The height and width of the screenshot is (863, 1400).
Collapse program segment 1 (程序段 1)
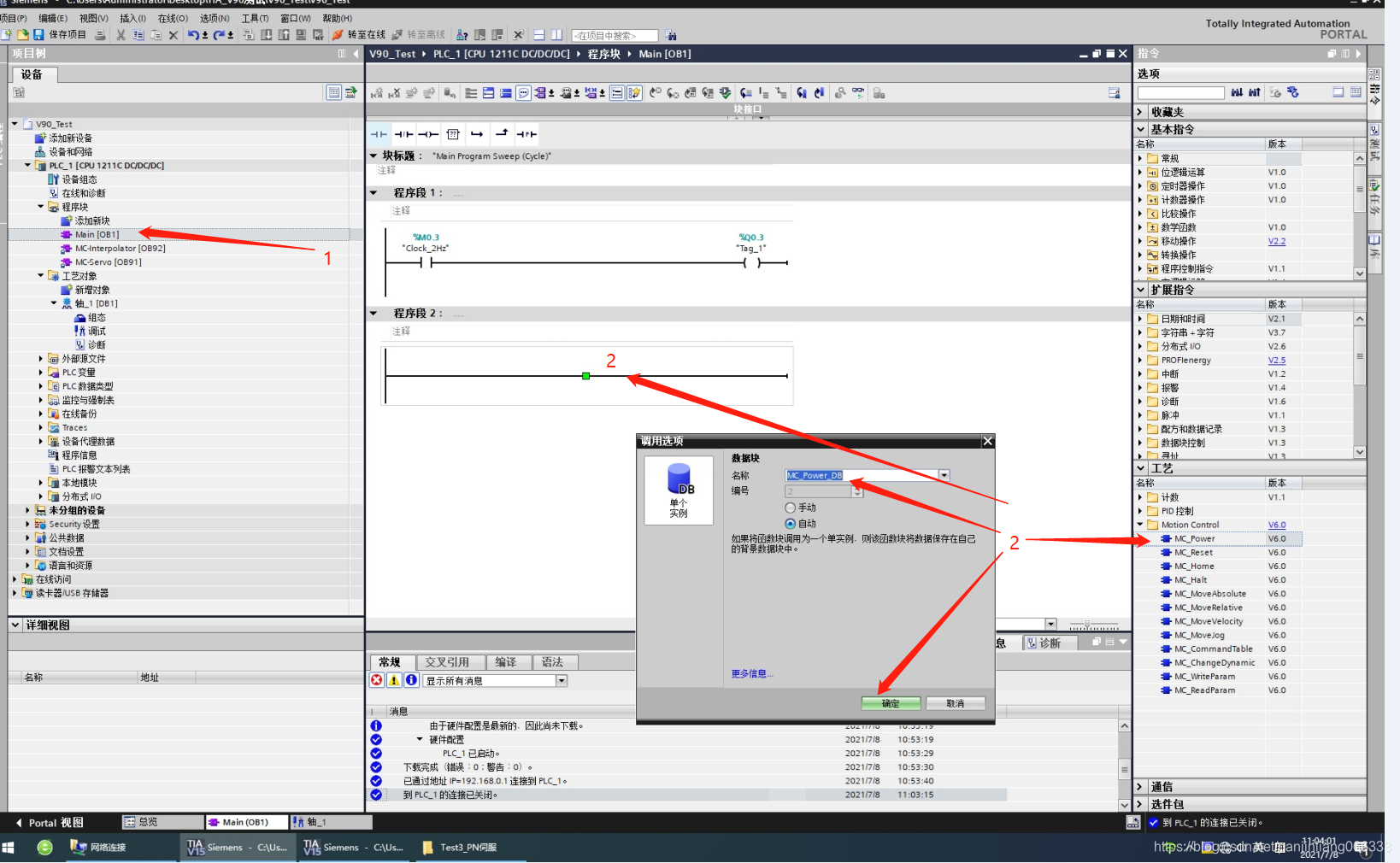click(x=374, y=192)
